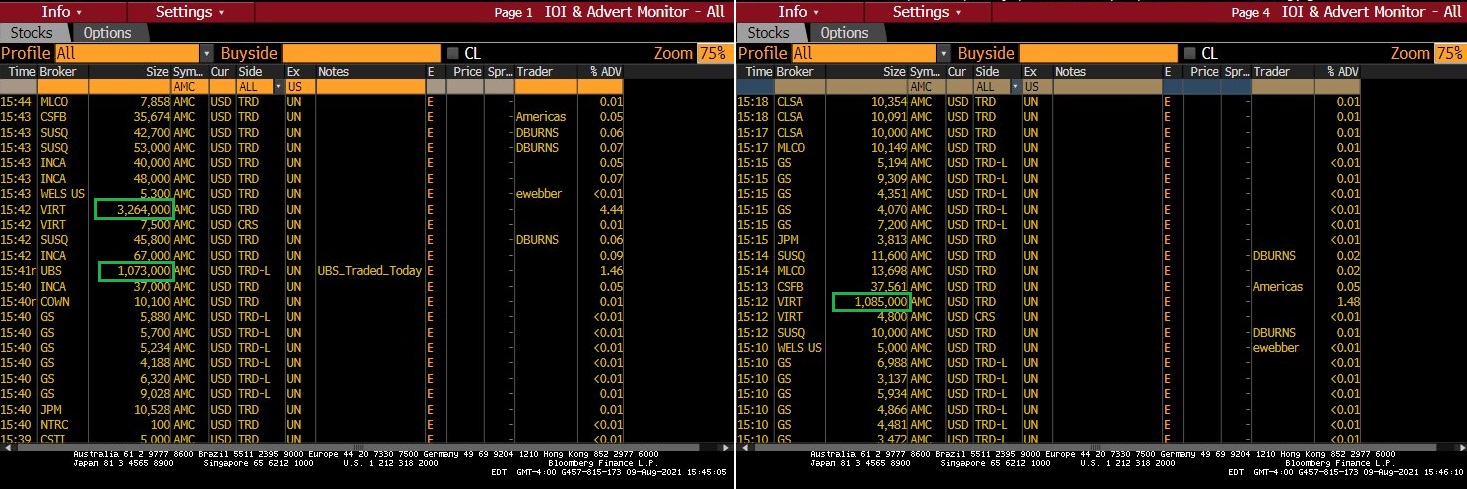Click trader Americas in Page 4 panel
Image resolution: width=1467 pixels, height=489 pixels.
1278,287
